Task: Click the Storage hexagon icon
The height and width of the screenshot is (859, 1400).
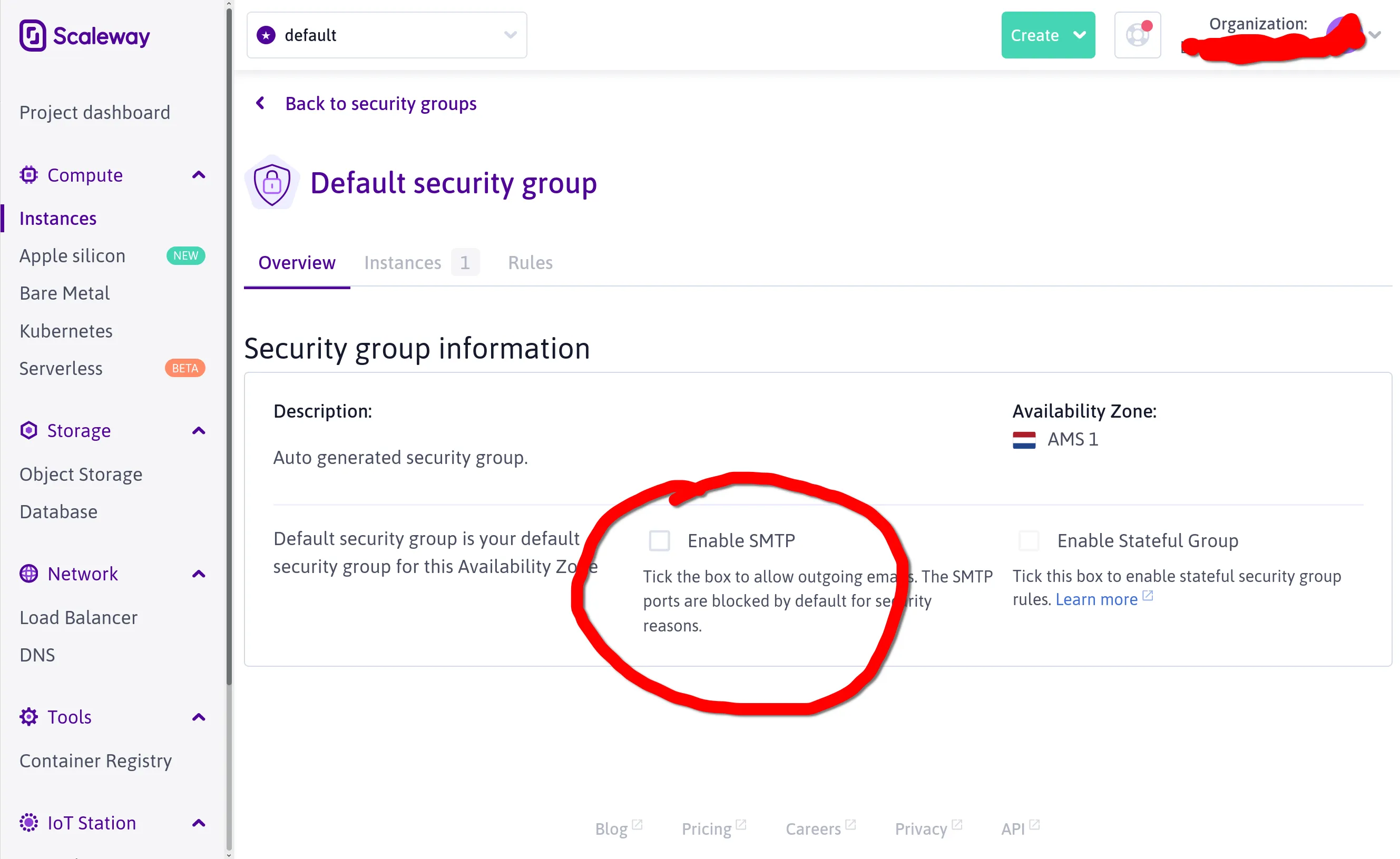Action: (28, 431)
